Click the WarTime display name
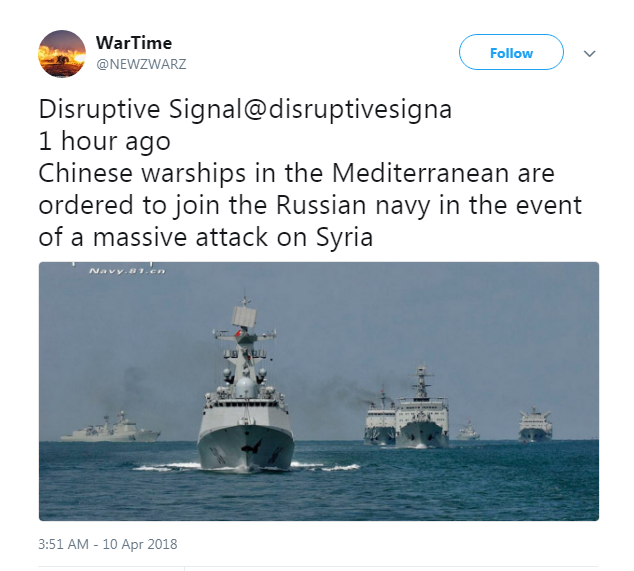Screen dimensions: 634x571 tap(133, 43)
